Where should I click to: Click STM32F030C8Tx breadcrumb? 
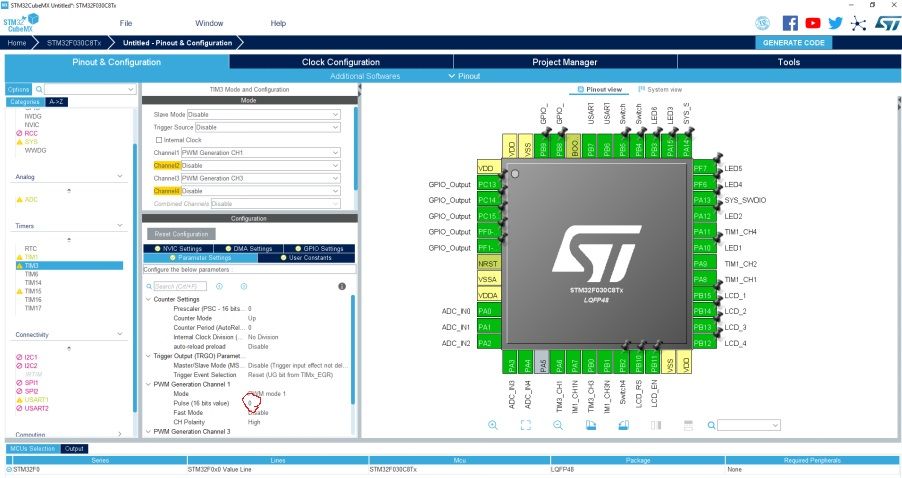pos(74,43)
